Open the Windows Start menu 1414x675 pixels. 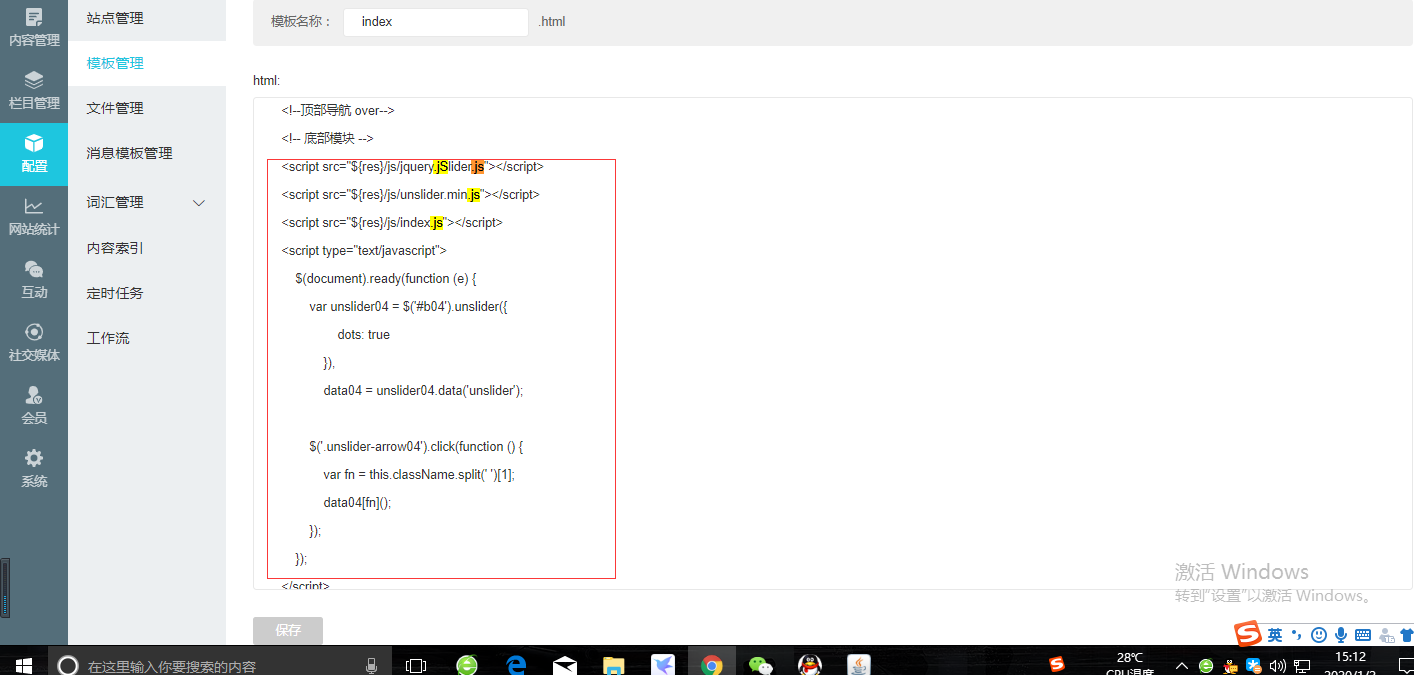click(x=23, y=664)
